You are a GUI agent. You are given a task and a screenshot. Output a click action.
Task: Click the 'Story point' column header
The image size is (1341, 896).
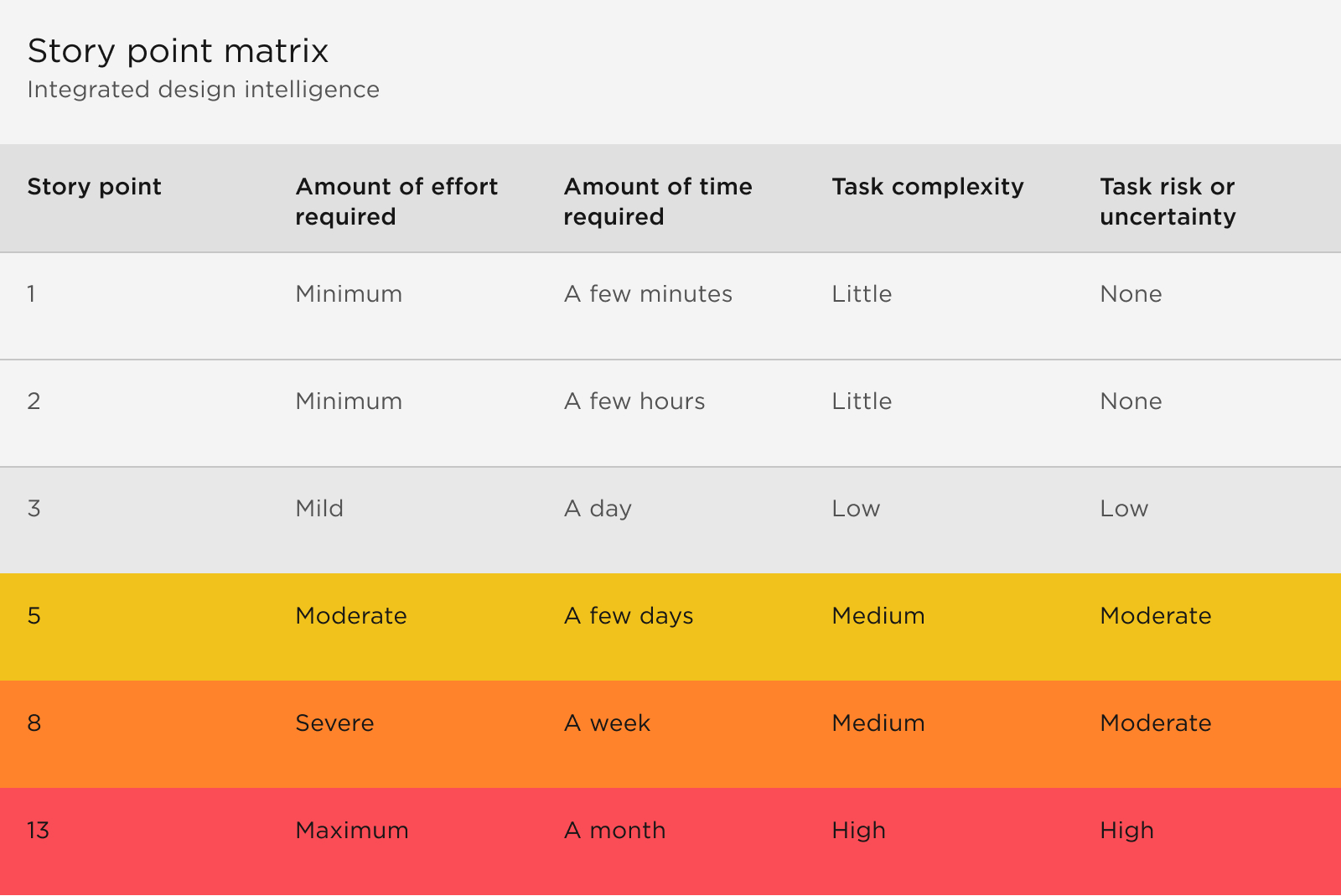(94, 187)
